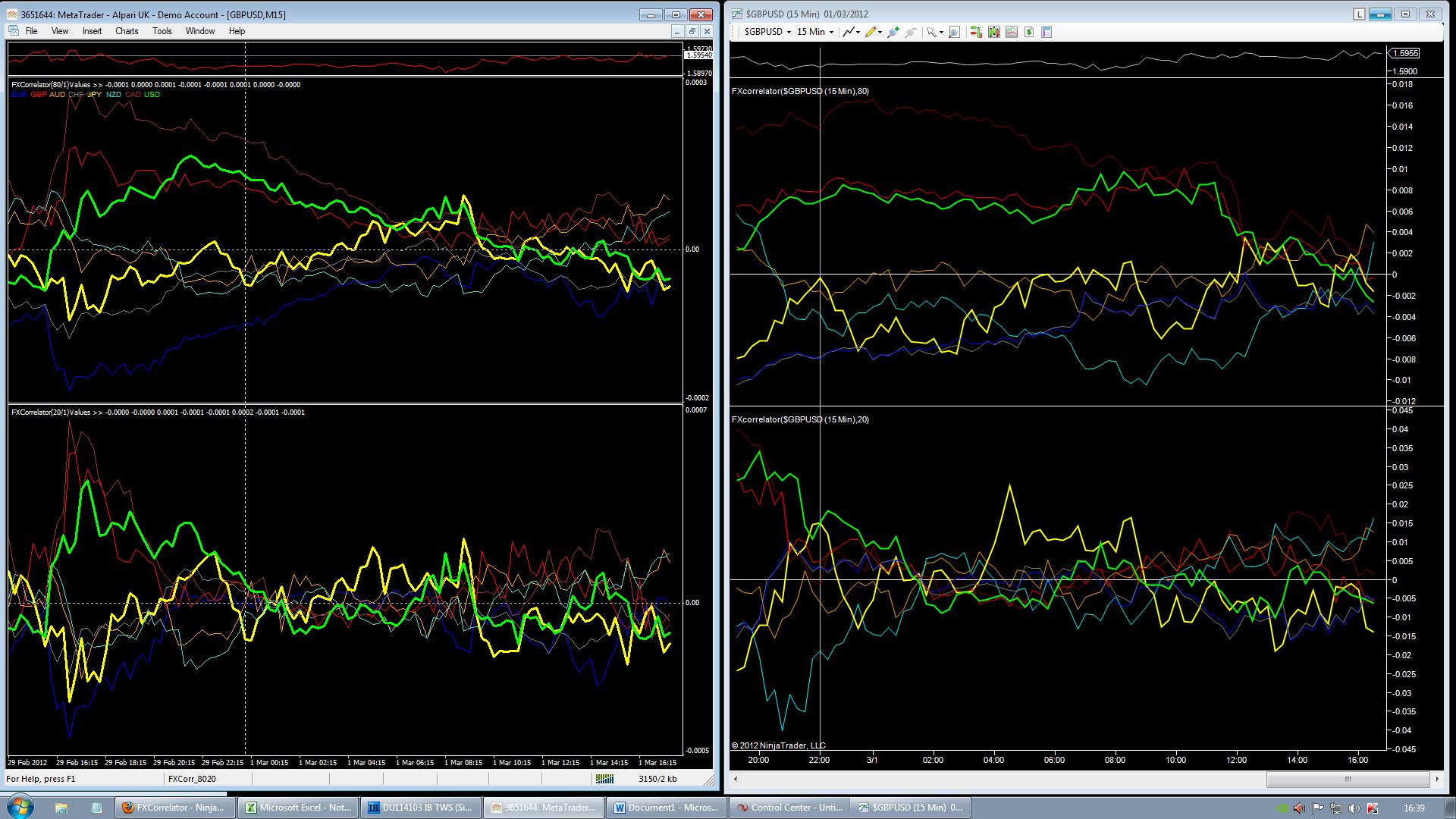Screen dimensions: 1456x819
Task: Click the white speaker audio tray icon
Action: 1354,808
